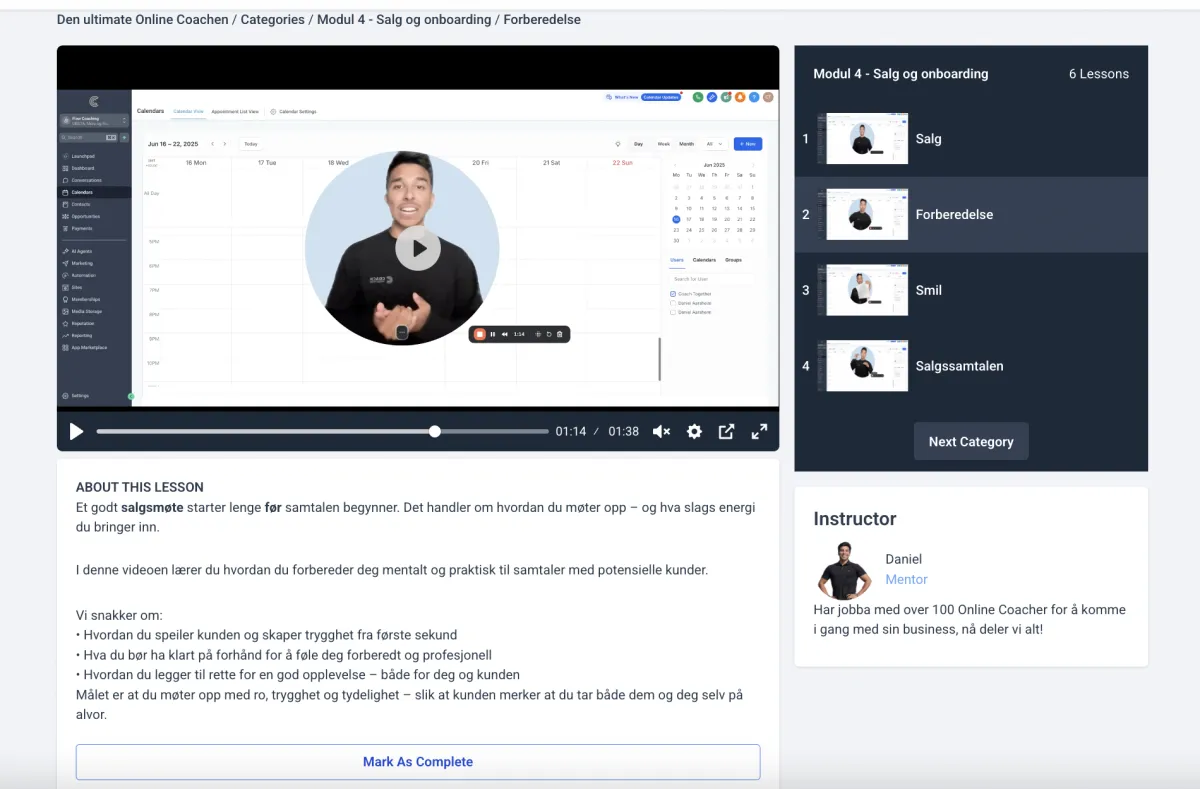Open video settings via the gear icon
This screenshot has height=789, width=1200.
694,431
